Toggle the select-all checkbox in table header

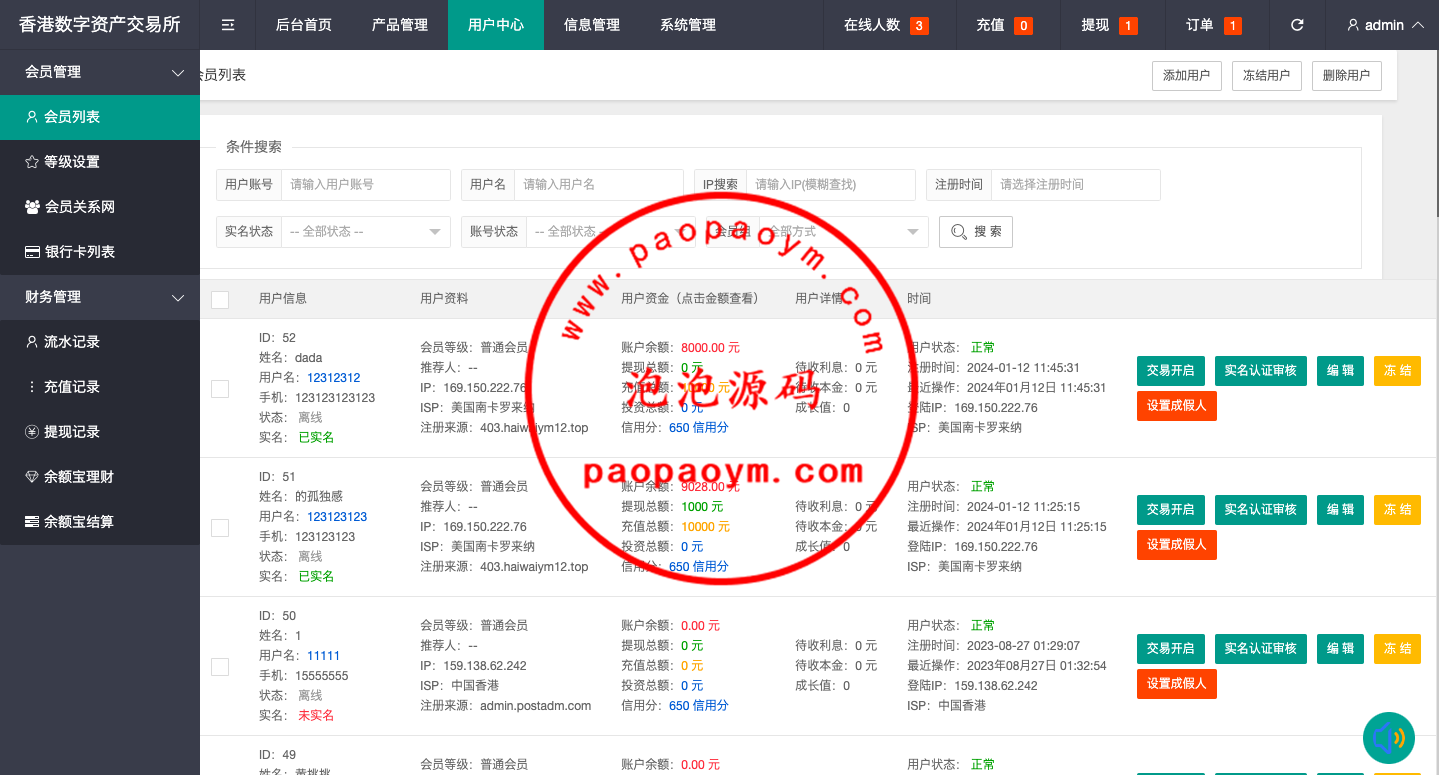click(x=220, y=299)
